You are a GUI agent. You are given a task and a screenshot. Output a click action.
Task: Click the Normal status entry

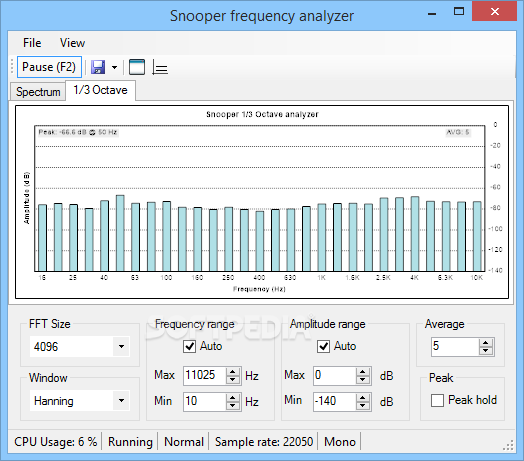184,442
